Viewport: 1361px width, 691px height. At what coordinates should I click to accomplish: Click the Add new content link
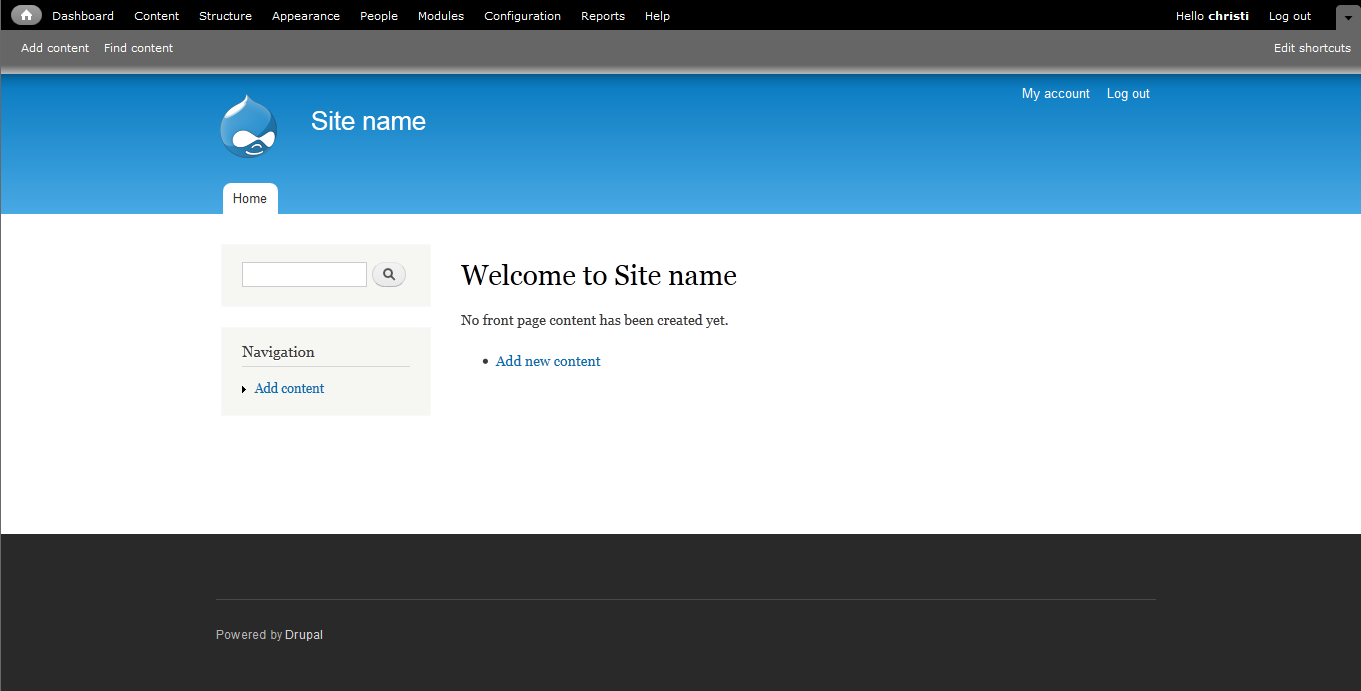coord(548,361)
